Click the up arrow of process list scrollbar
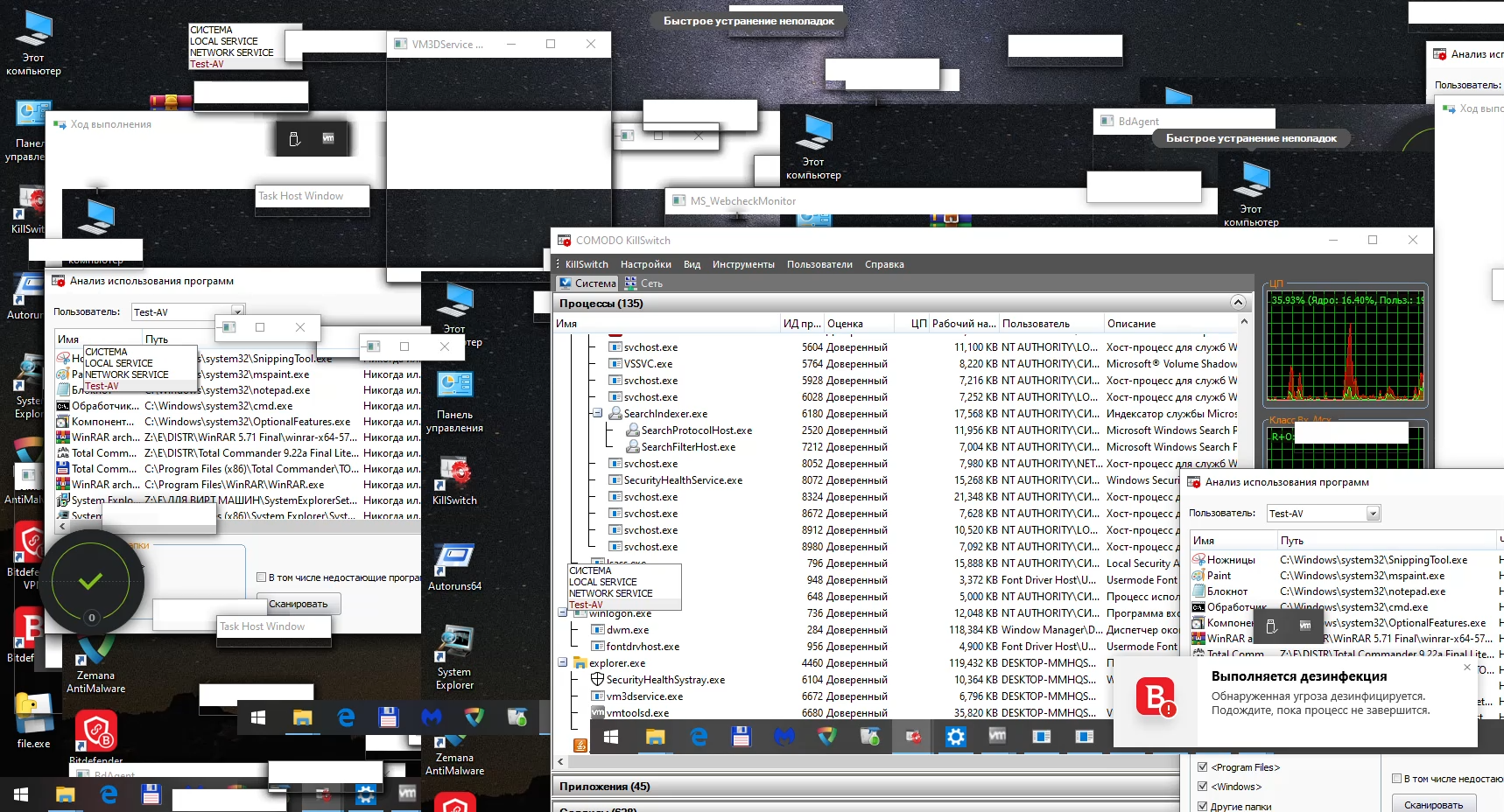The width and height of the screenshot is (1504, 812). [x=1244, y=322]
